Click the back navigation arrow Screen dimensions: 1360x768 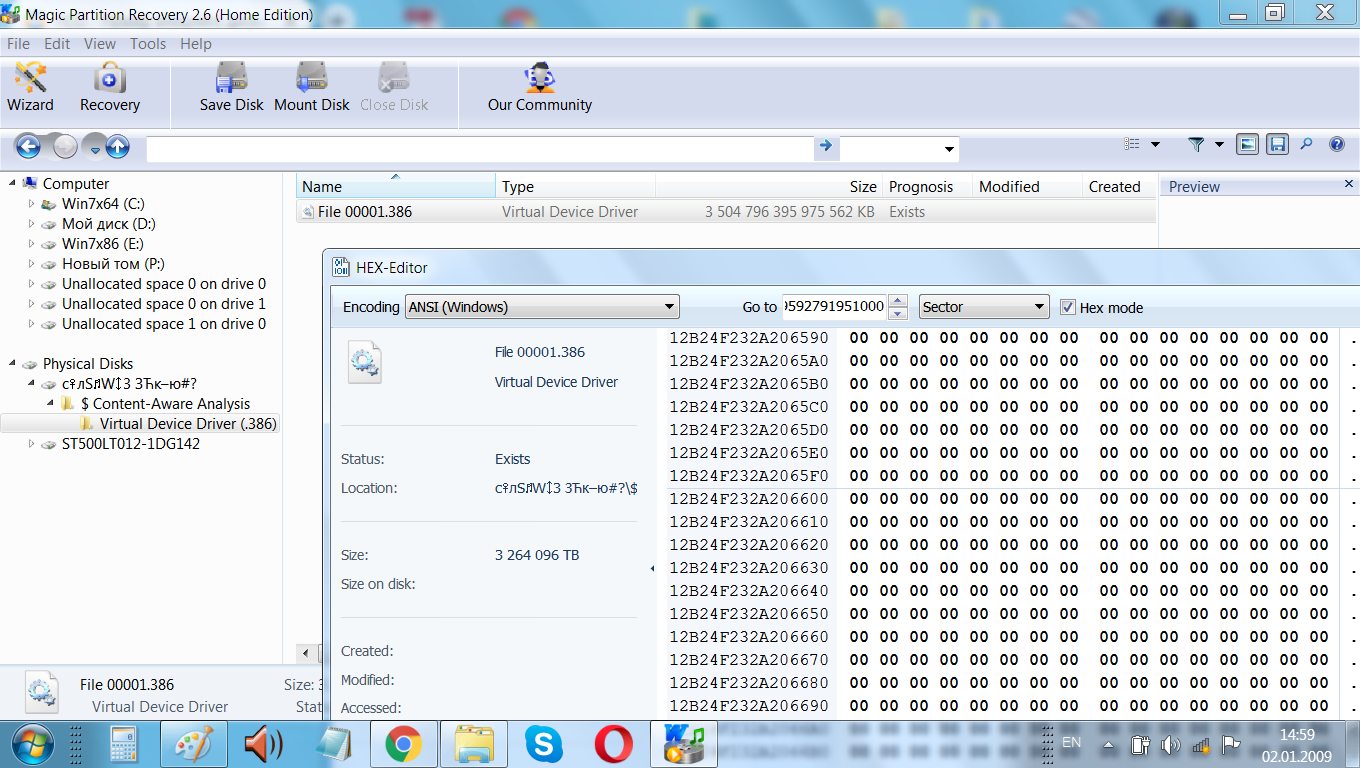click(x=28, y=147)
